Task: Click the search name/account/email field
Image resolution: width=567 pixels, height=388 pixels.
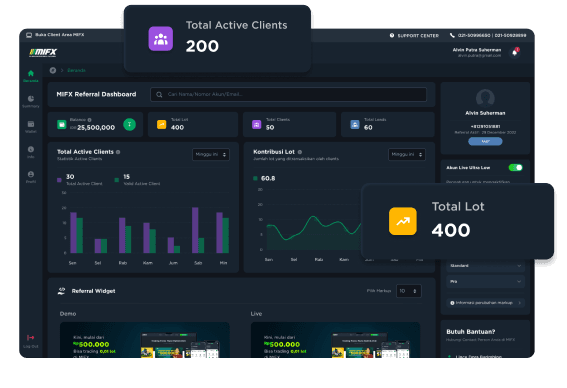Action: pyautogui.click(x=288, y=94)
